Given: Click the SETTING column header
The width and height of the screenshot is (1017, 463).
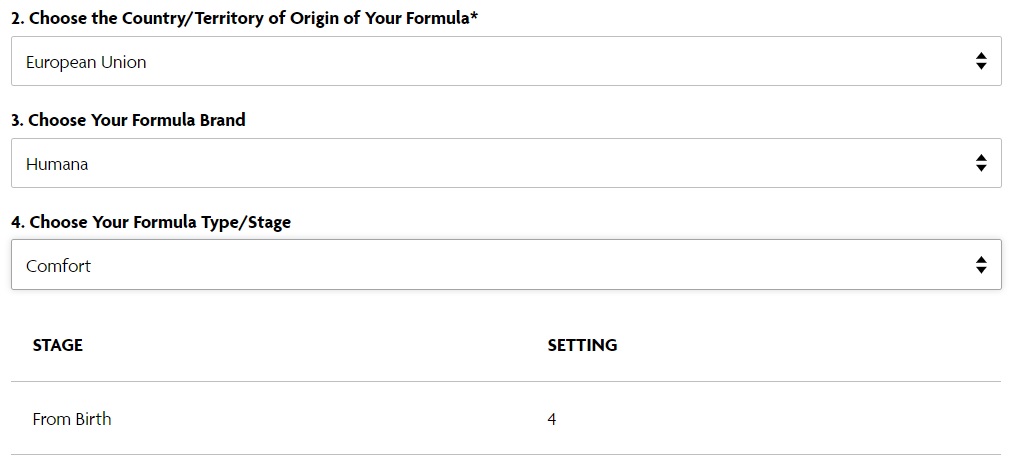Looking at the screenshot, I should coord(582,345).
